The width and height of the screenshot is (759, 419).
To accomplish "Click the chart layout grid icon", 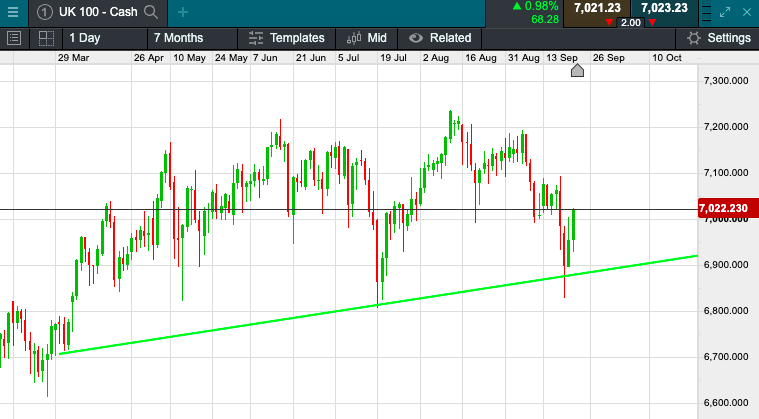I will pos(46,38).
